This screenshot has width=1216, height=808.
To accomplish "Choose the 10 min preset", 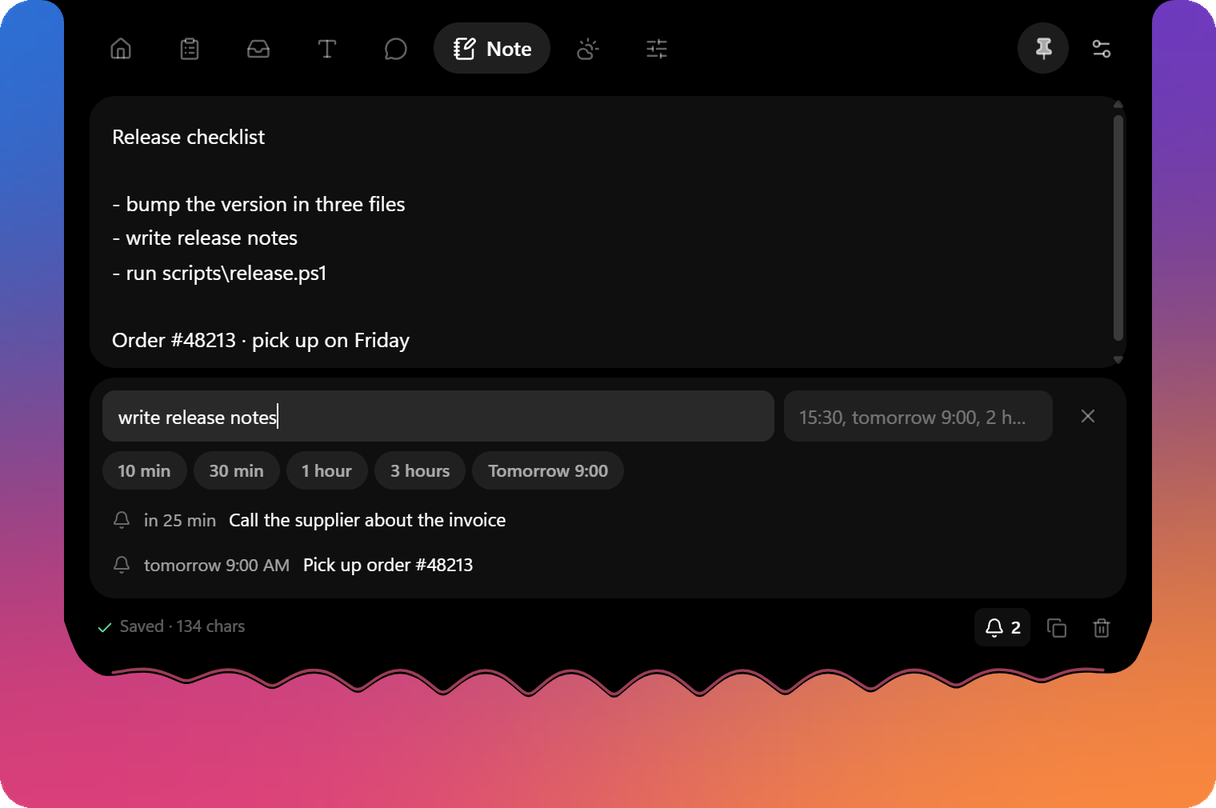I will pyautogui.click(x=144, y=471).
